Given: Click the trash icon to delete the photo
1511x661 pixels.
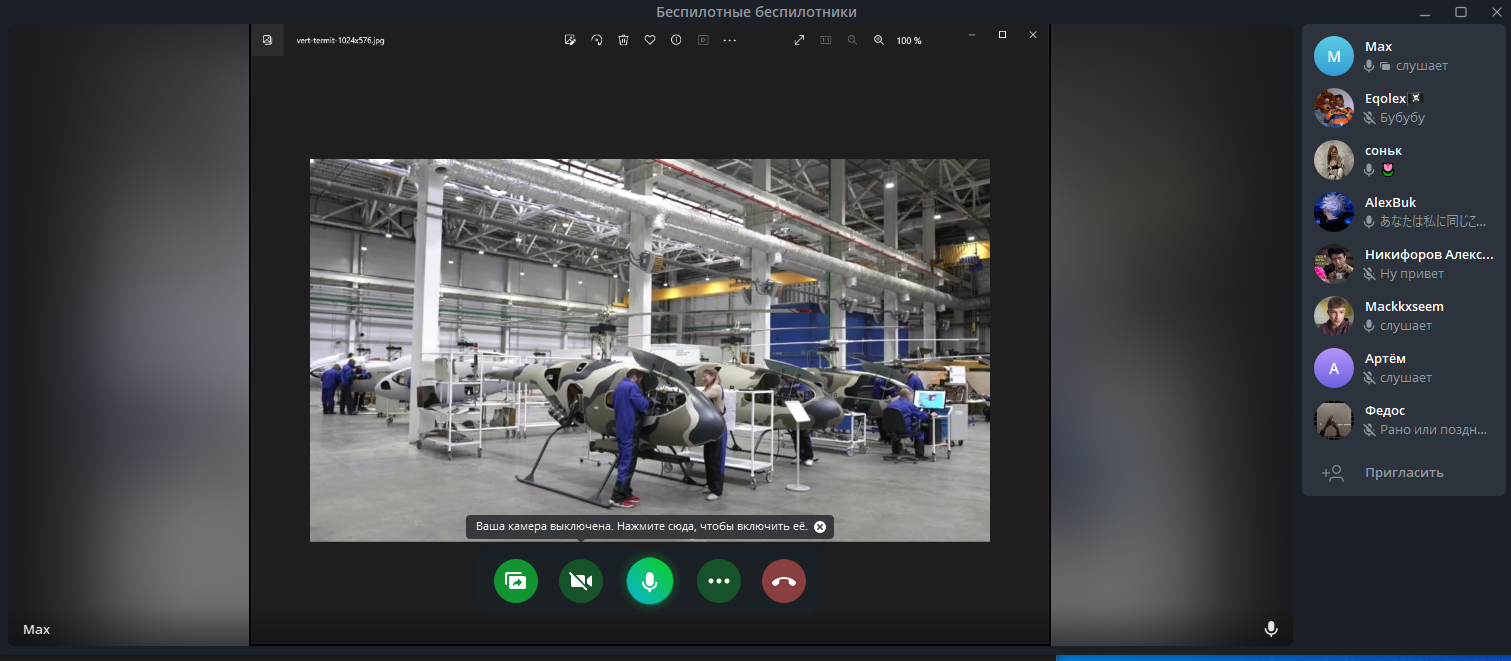Looking at the screenshot, I should click(623, 40).
